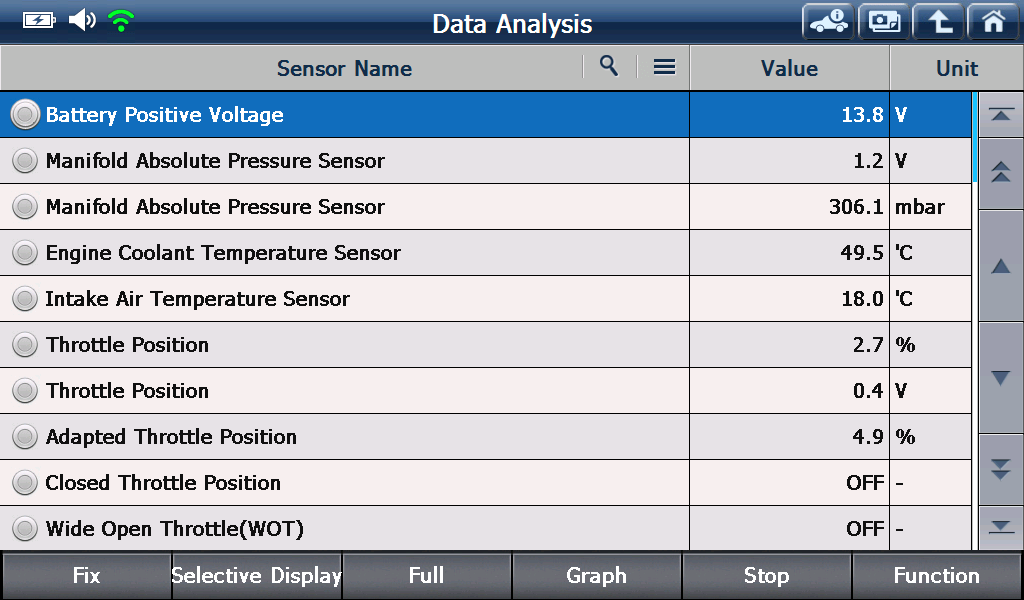Search sensors with the magnifier icon
Image resolution: width=1024 pixels, height=600 pixels.
[609, 66]
